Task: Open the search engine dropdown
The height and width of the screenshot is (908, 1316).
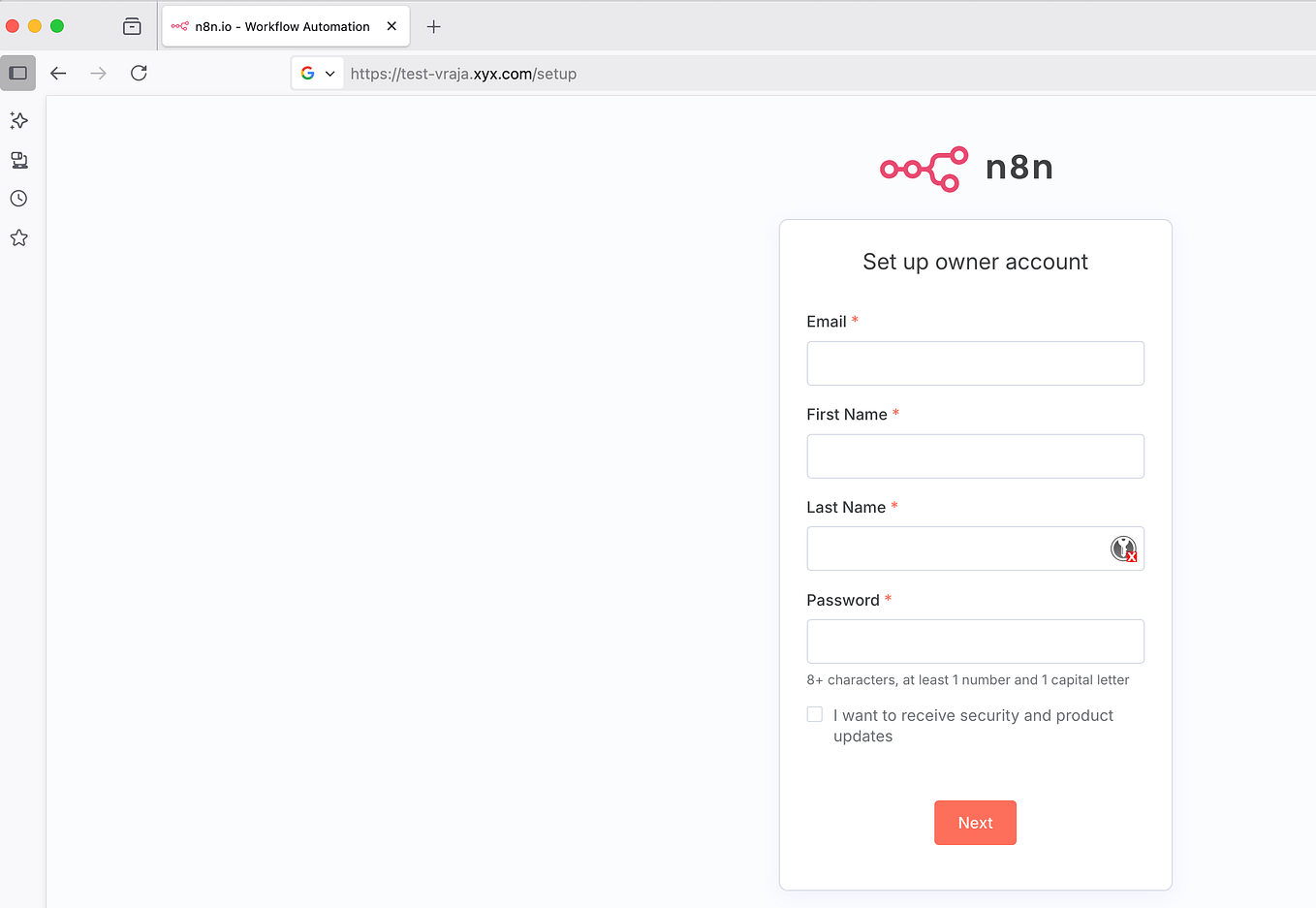Action: [317, 73]
